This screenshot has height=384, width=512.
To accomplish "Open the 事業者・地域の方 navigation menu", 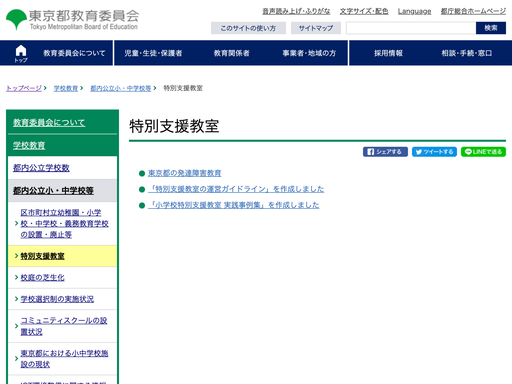I will click(x=309, y=53).
